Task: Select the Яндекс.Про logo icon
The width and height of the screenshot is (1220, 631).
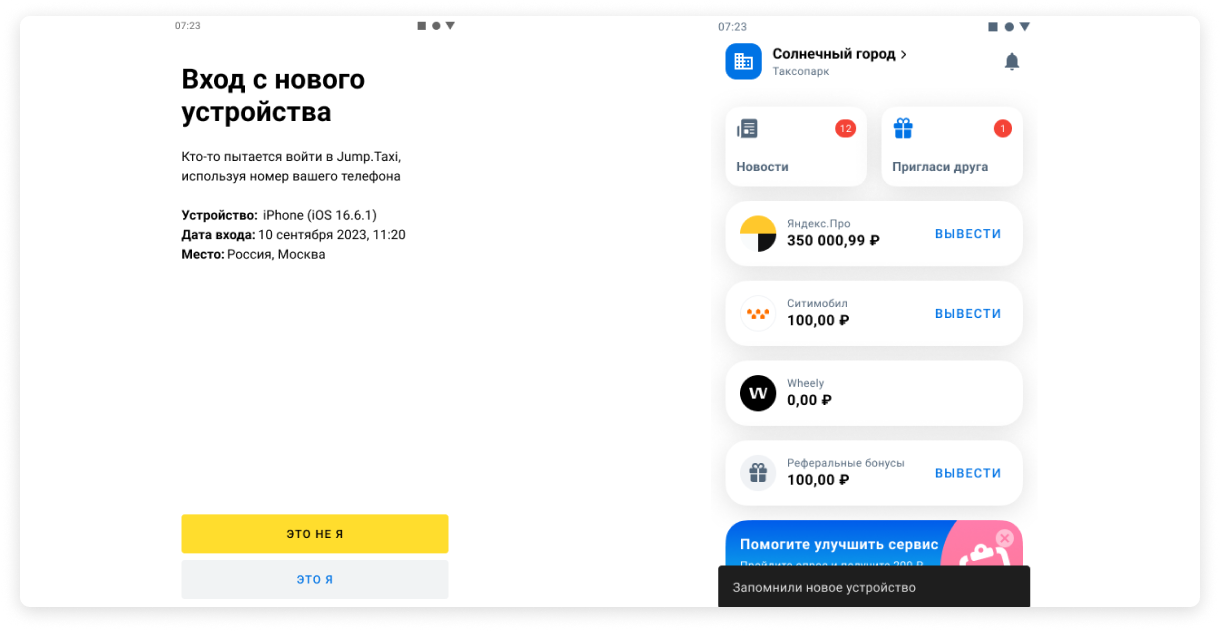Action: click(x=758, y=234)
